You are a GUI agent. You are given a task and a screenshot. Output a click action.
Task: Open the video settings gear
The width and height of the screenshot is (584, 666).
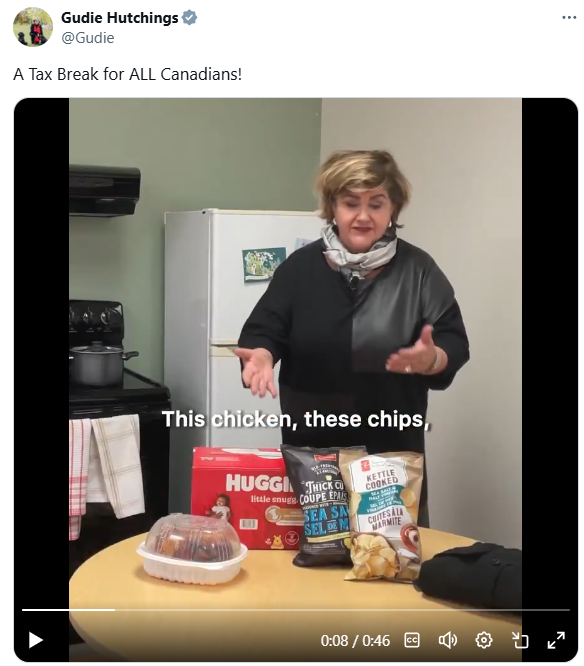[483, 640]
